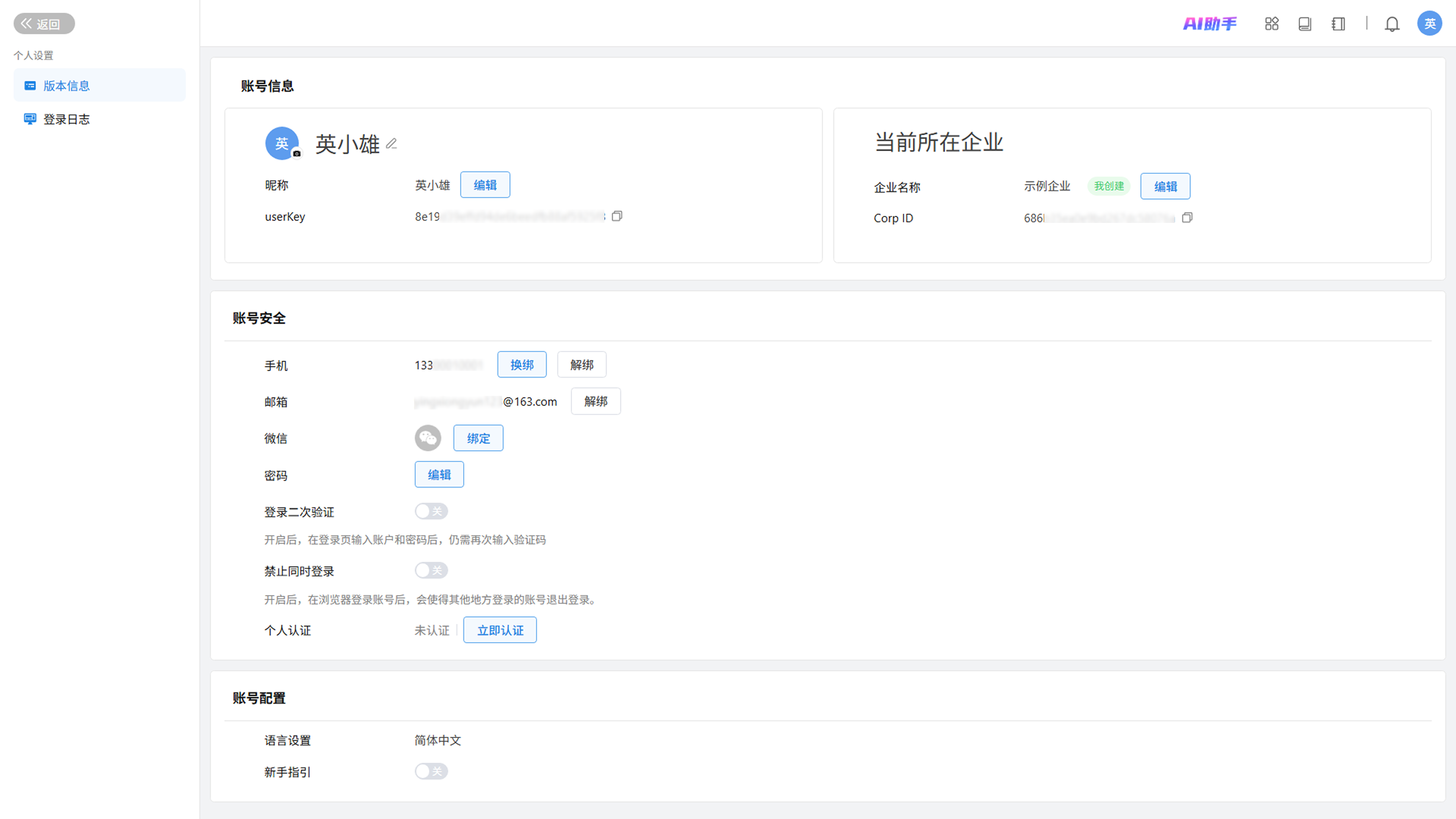Image resolution: width=1456 pixels, height=819 pixels.
Task: Open user avatar menu in top right
Action: (1429, 24)
